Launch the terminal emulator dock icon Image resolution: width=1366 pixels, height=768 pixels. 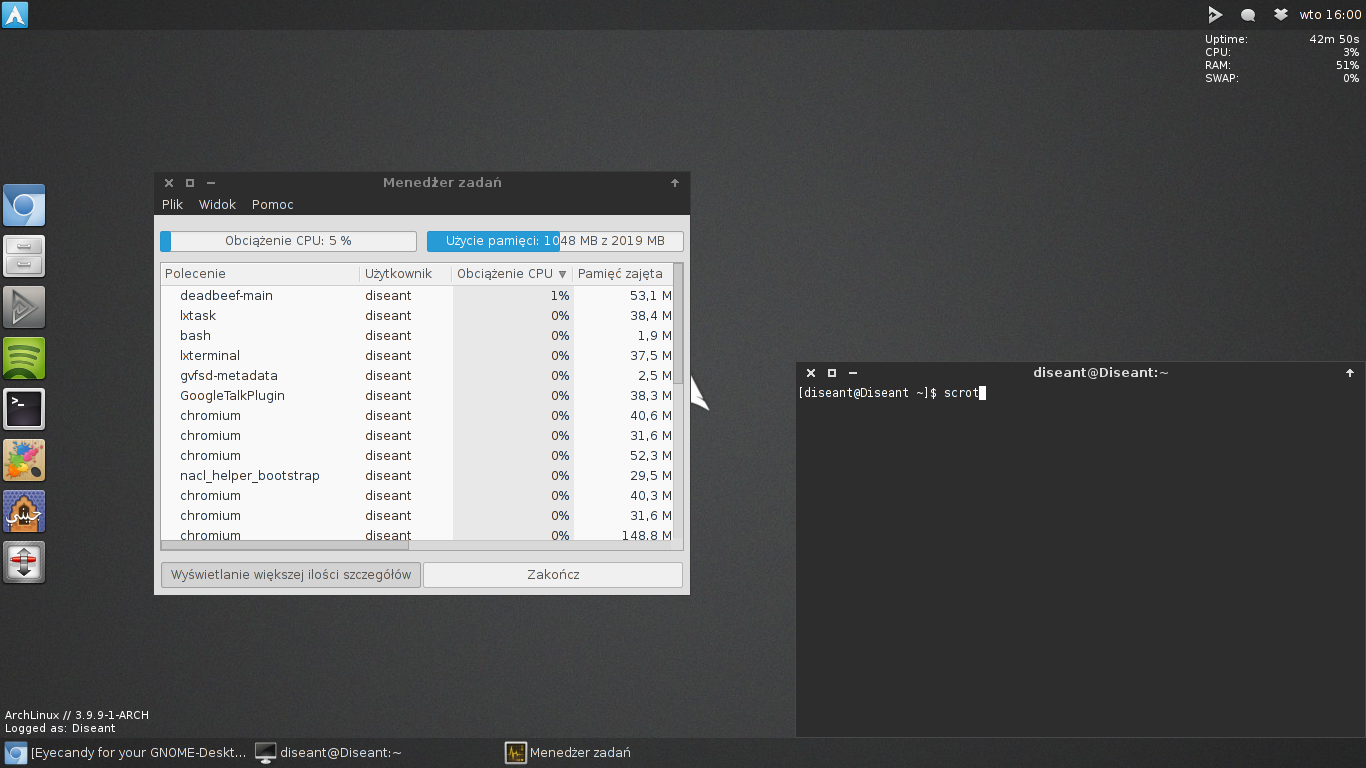[24, 409]
